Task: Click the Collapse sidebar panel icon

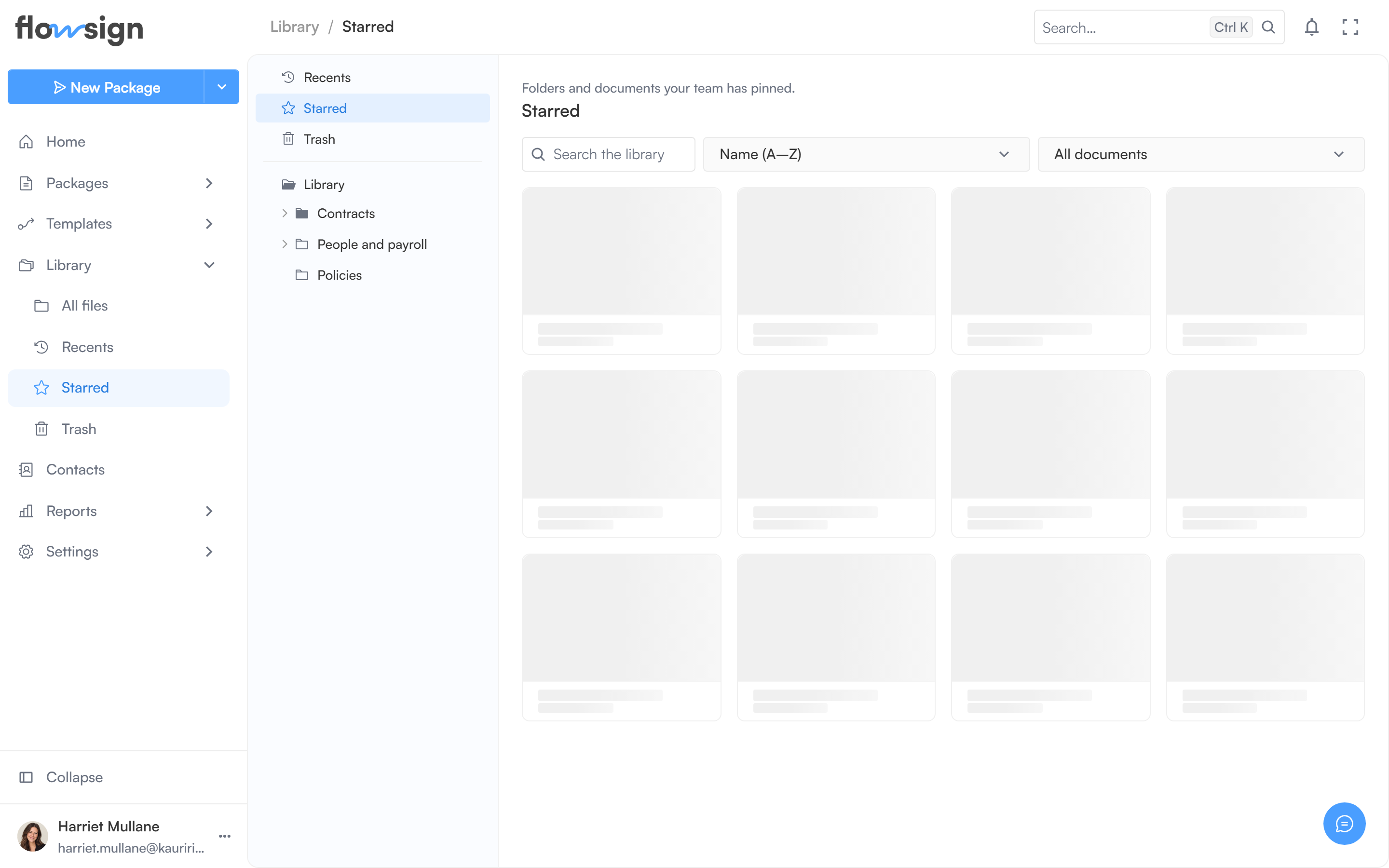Action: coord(26,777)
